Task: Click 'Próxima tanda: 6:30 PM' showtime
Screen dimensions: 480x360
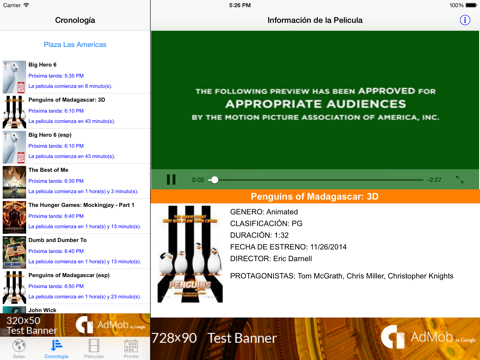Action: 56,181
